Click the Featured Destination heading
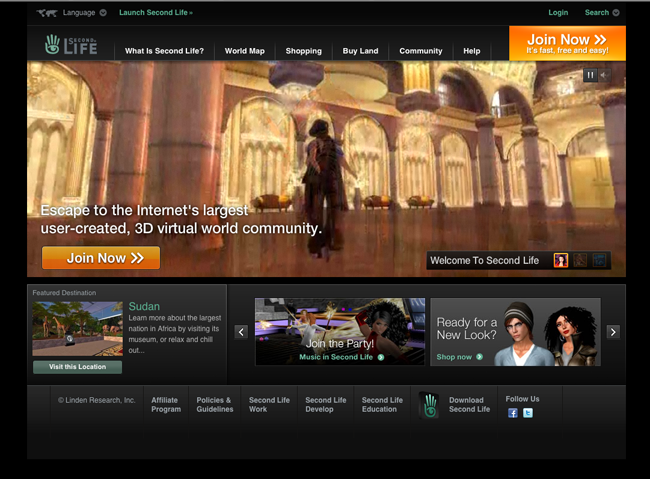650x479 pixels. [64, 293]
